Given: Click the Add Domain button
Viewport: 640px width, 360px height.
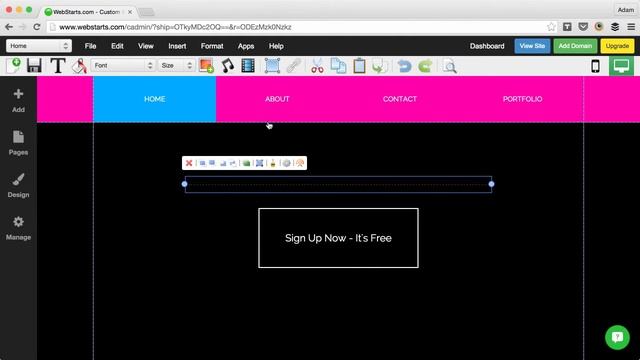Looking at the screenshot, I should click(575, 46).
